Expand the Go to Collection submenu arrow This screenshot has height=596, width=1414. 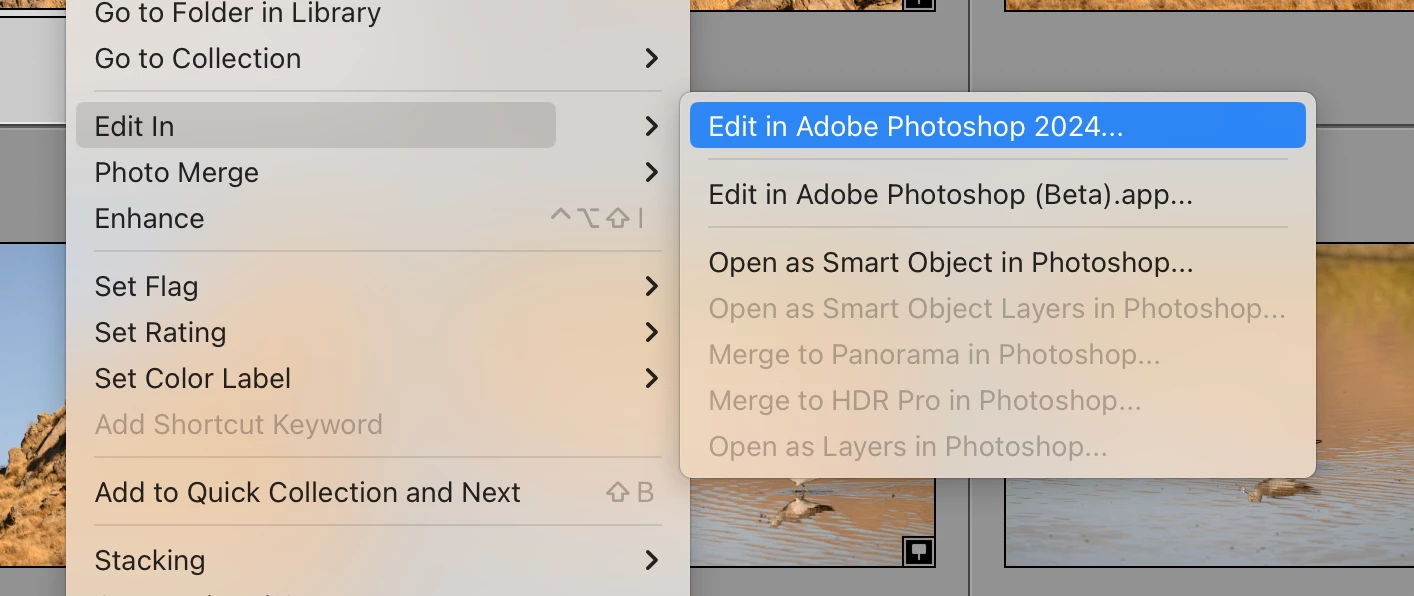(651, 59)
